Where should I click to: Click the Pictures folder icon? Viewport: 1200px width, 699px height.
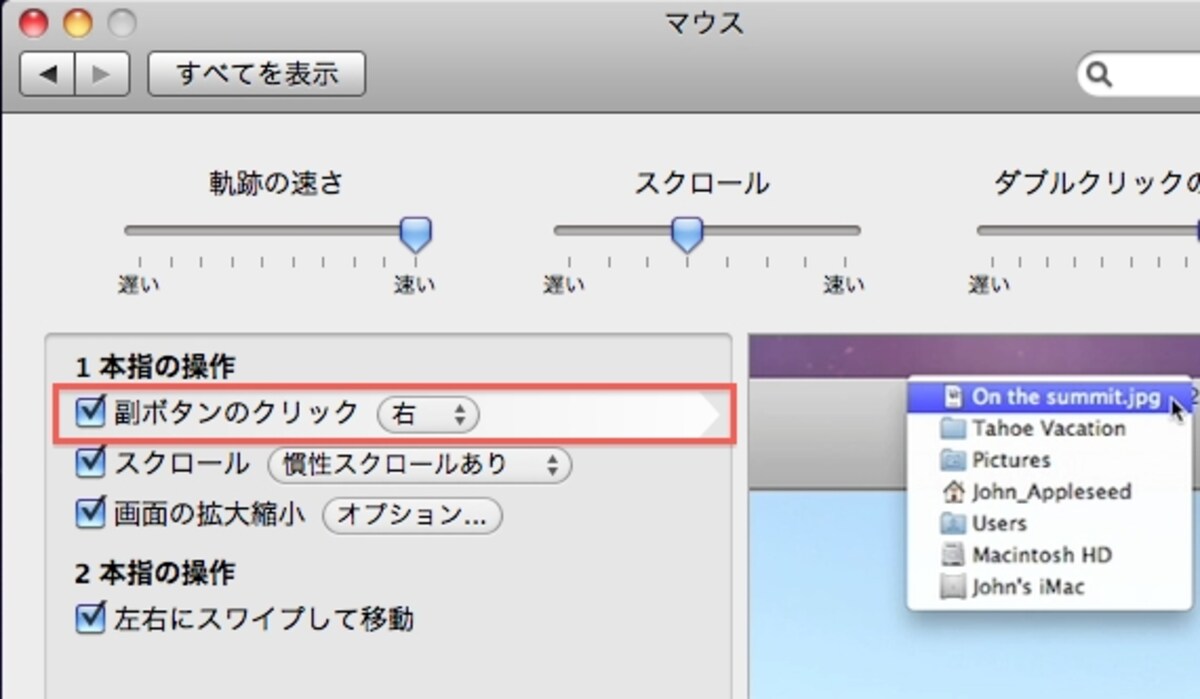point(953,461)
